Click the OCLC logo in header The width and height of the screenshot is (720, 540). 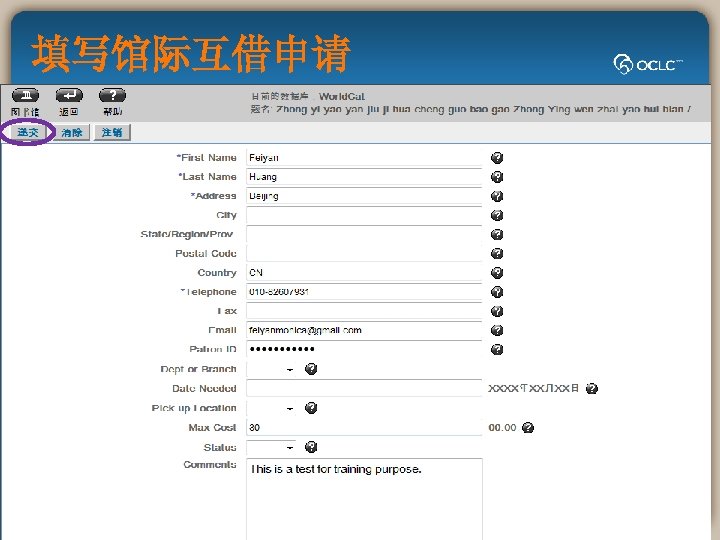pos(647,64)
